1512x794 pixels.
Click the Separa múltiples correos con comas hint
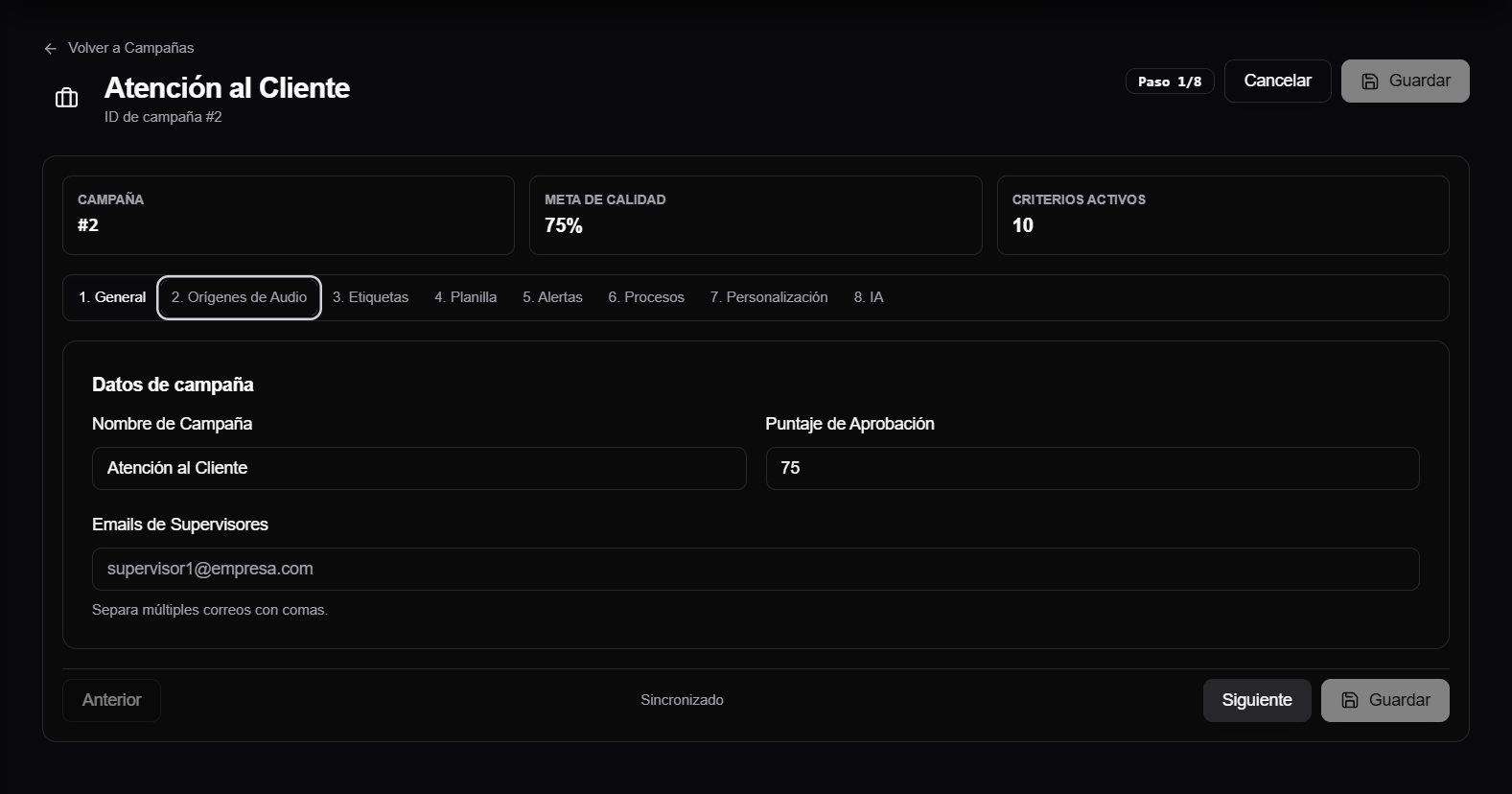pos(210,610)
